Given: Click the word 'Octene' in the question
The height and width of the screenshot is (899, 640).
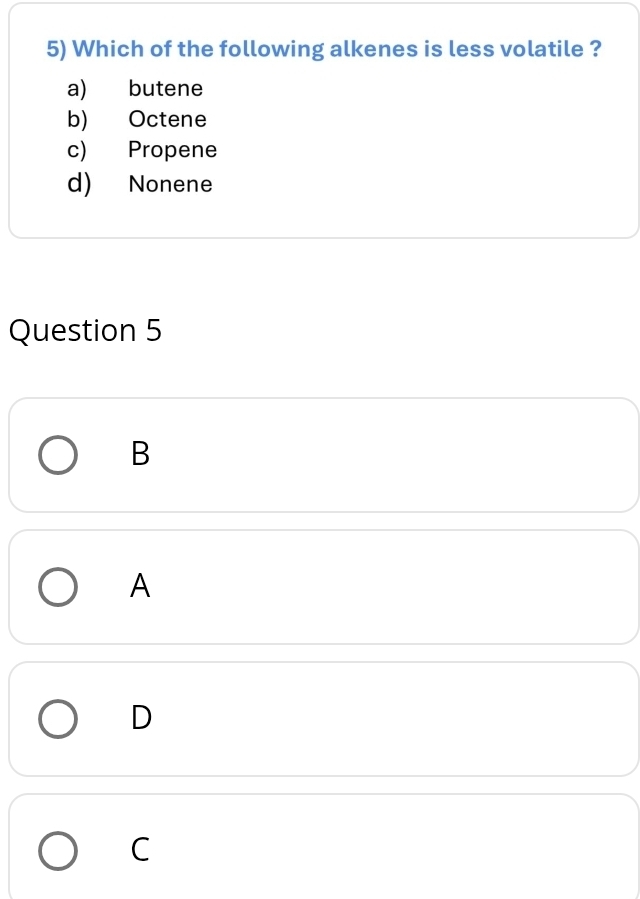Looking at the screenshot, I should tap(168, 120).
